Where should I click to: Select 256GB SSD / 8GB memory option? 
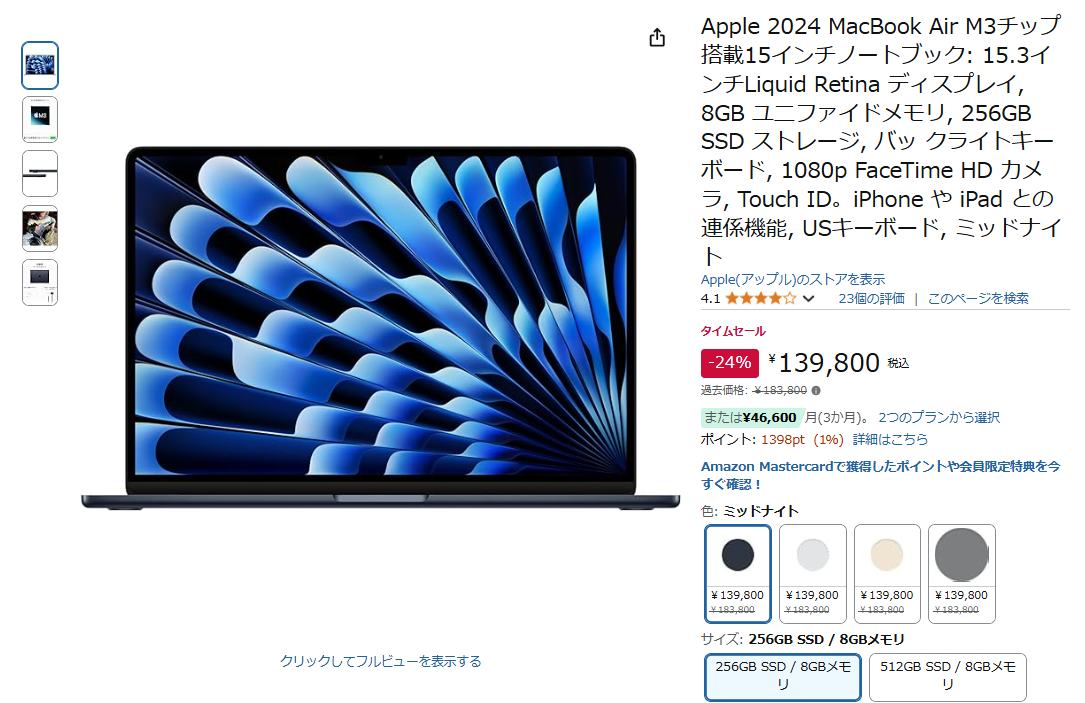(x=783, y=677)
